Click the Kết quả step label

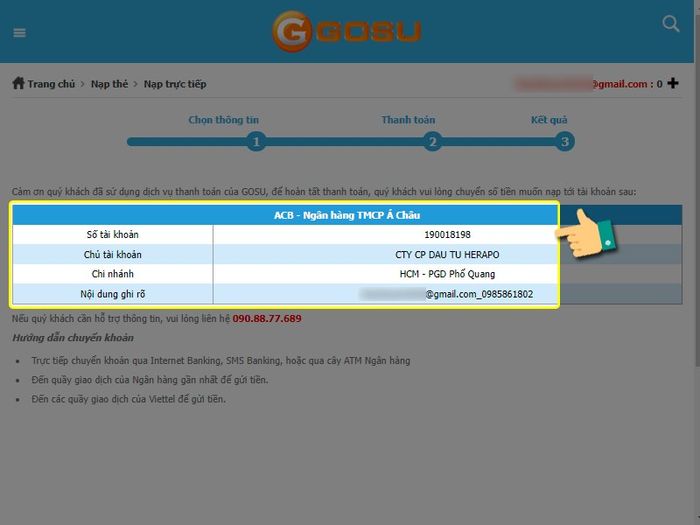[x=549, y=120]
